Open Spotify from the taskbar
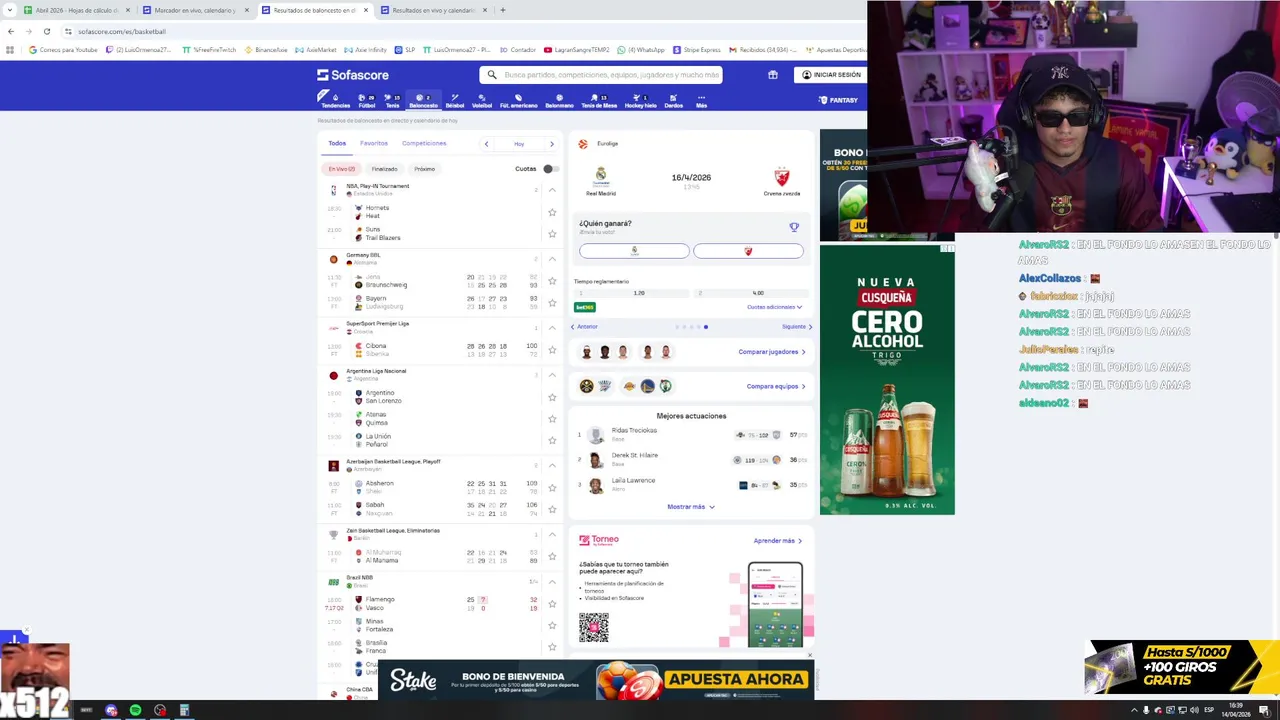The image size is (1280, 720). point(135,710)
